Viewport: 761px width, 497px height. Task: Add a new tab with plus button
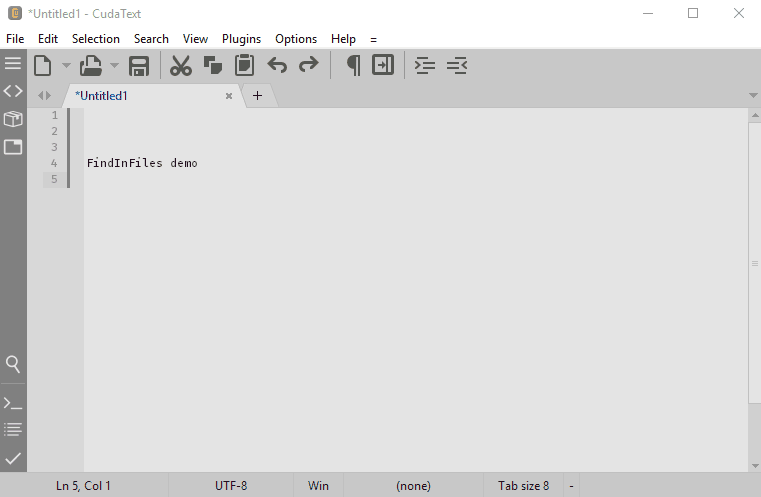tap(258, 96)
